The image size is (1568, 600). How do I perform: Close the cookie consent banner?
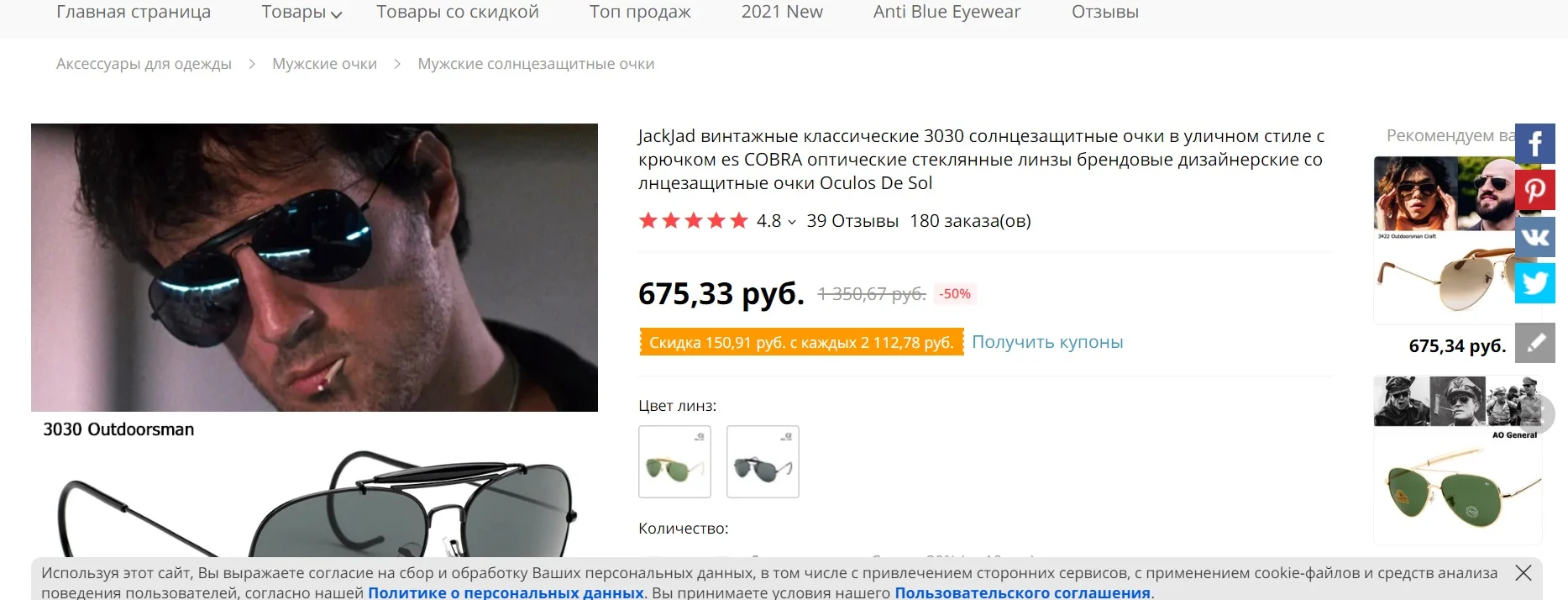click(1523, 573)
